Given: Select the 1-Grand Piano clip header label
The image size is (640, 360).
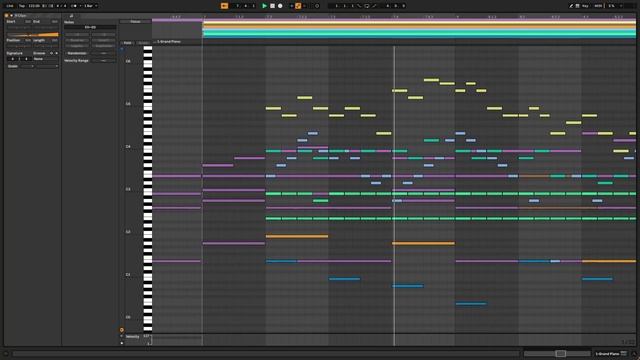Looking at the screenshot, I should (169, 42).
